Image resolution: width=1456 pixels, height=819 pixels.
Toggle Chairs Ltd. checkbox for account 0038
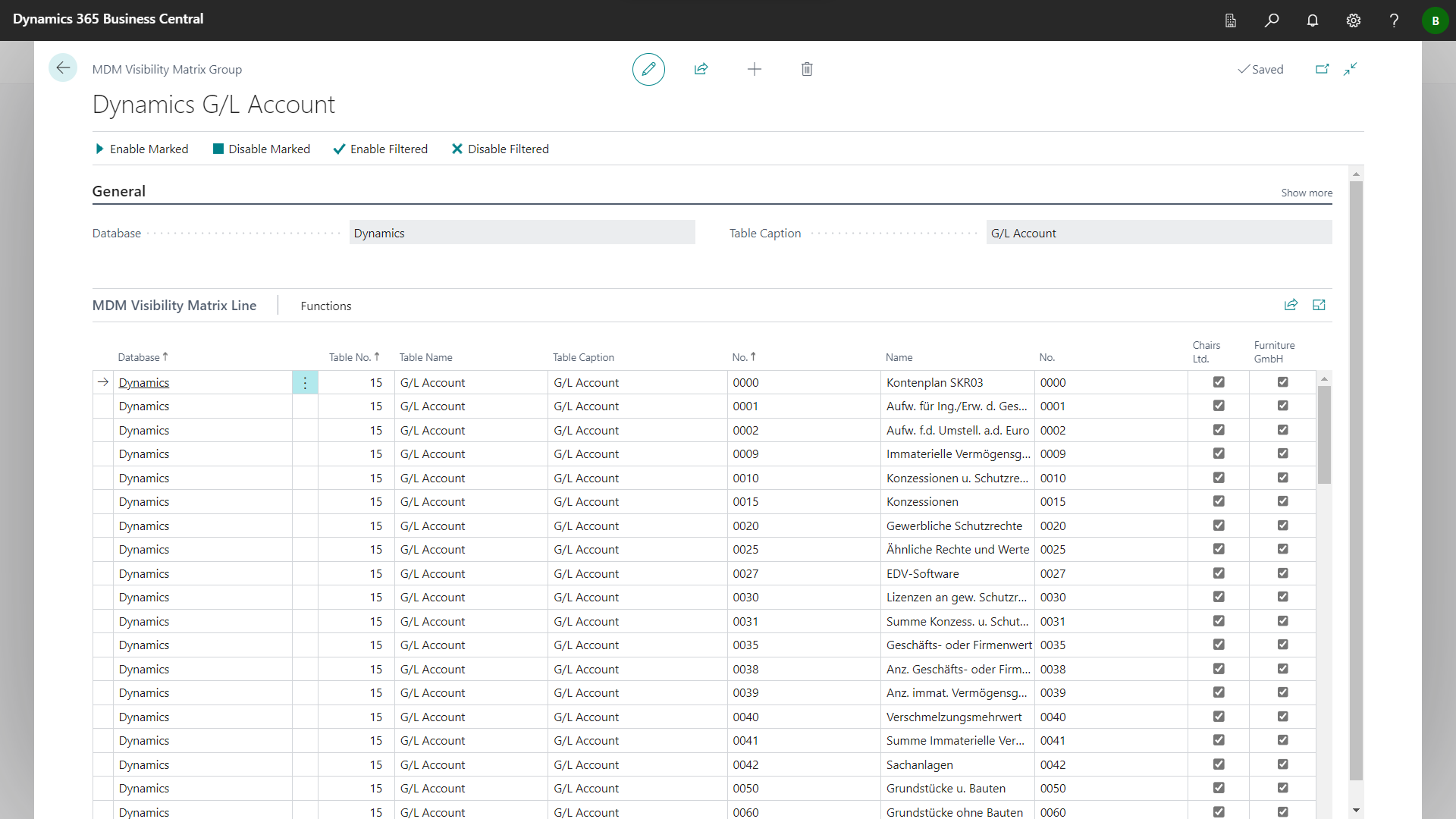coord(1219,669)
